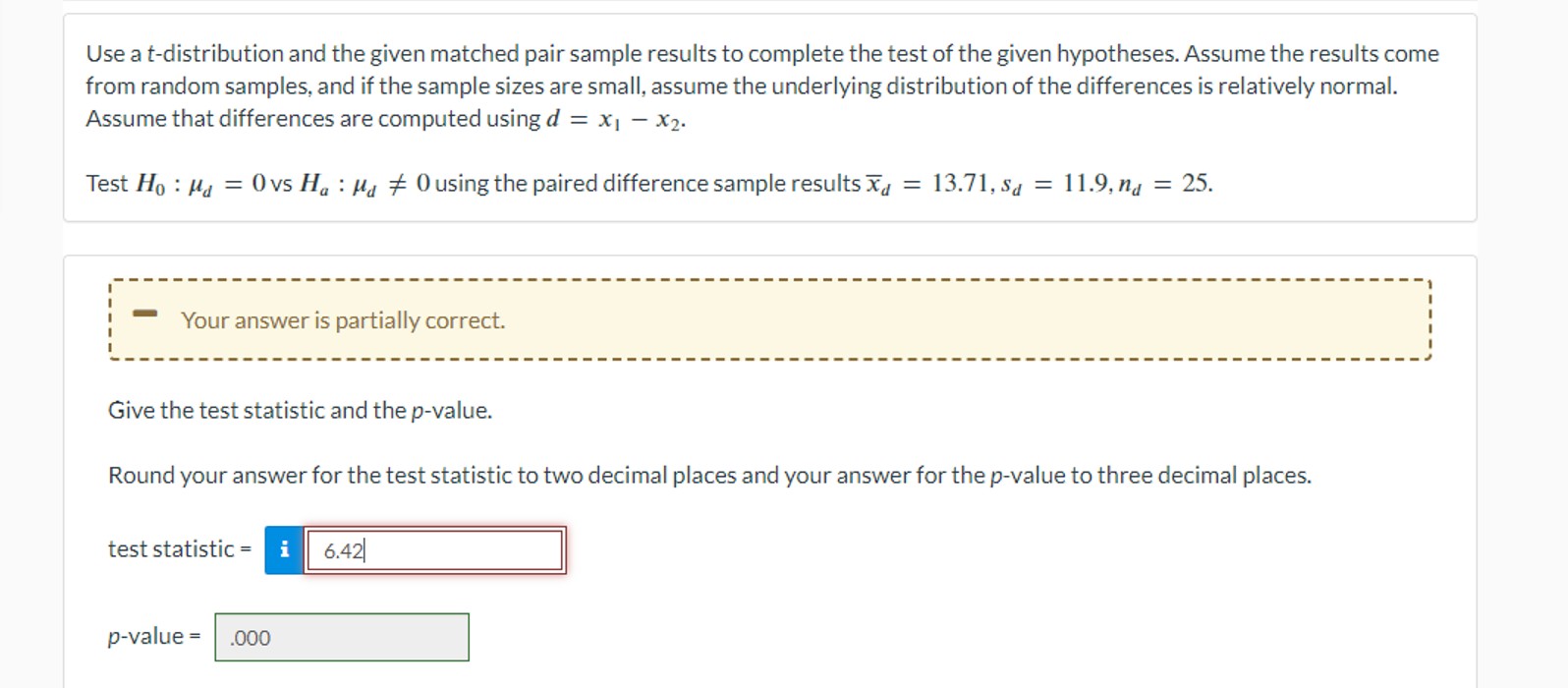
Task: Click the "Your answer is partially correct." message
Action: pyautogui.click(x=343, y=320)
